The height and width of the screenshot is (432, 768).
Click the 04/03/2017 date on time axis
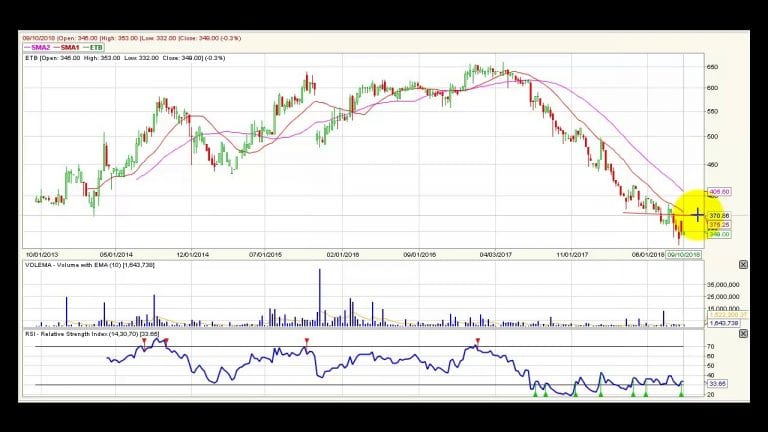pos(496,255)
